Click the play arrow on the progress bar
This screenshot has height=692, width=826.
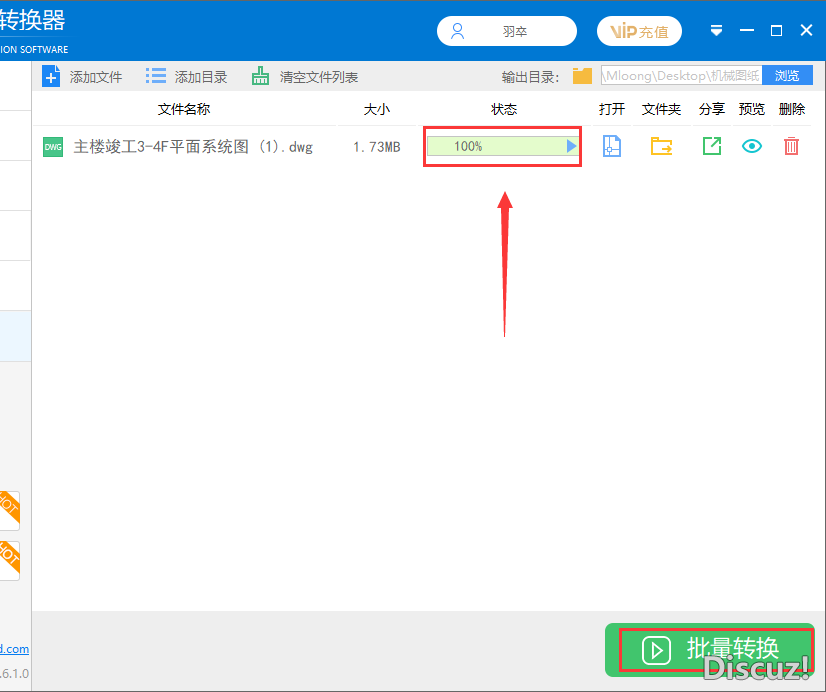point(571,146)
